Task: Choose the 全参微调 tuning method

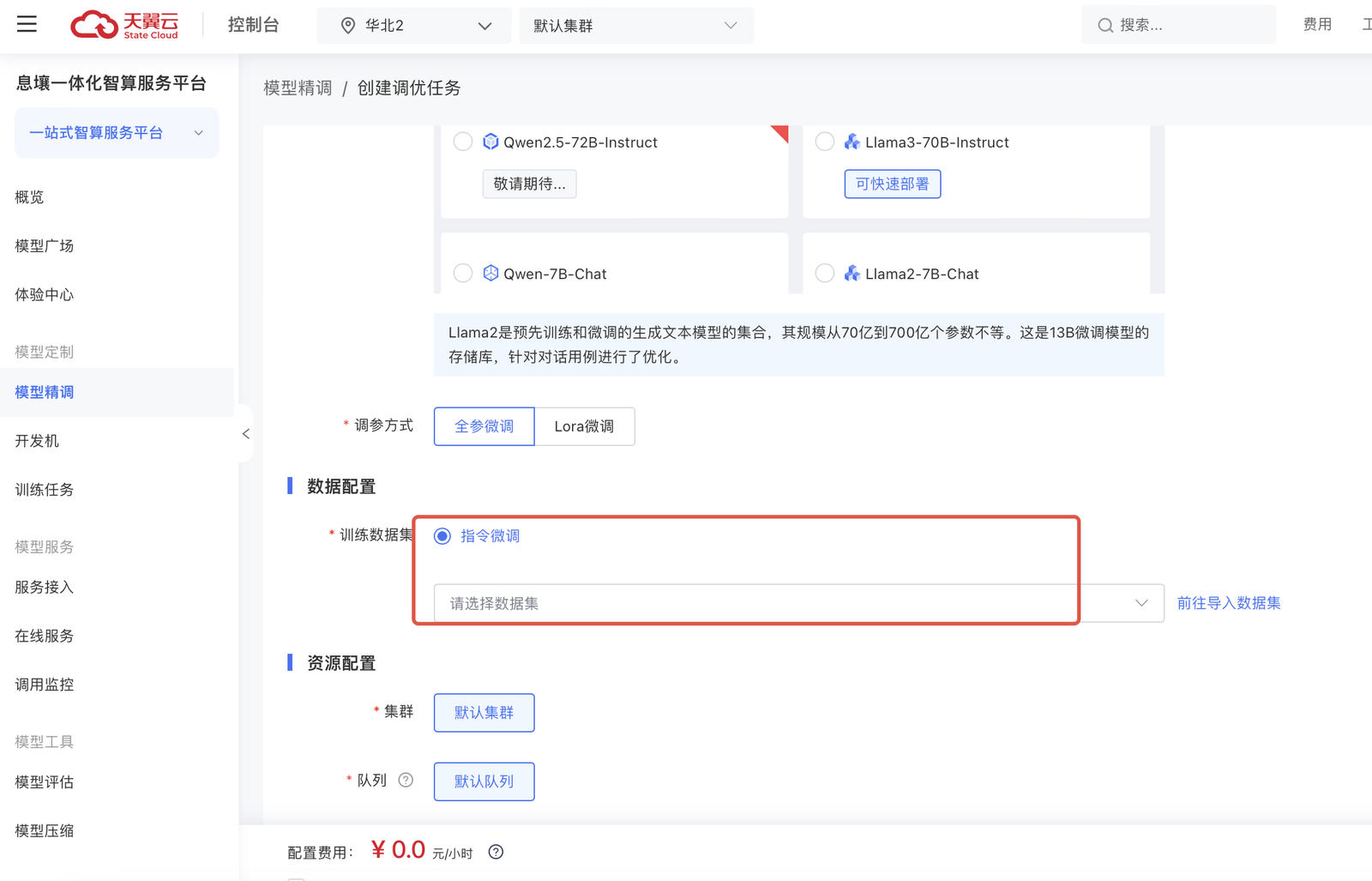Action: pos(484,426)
